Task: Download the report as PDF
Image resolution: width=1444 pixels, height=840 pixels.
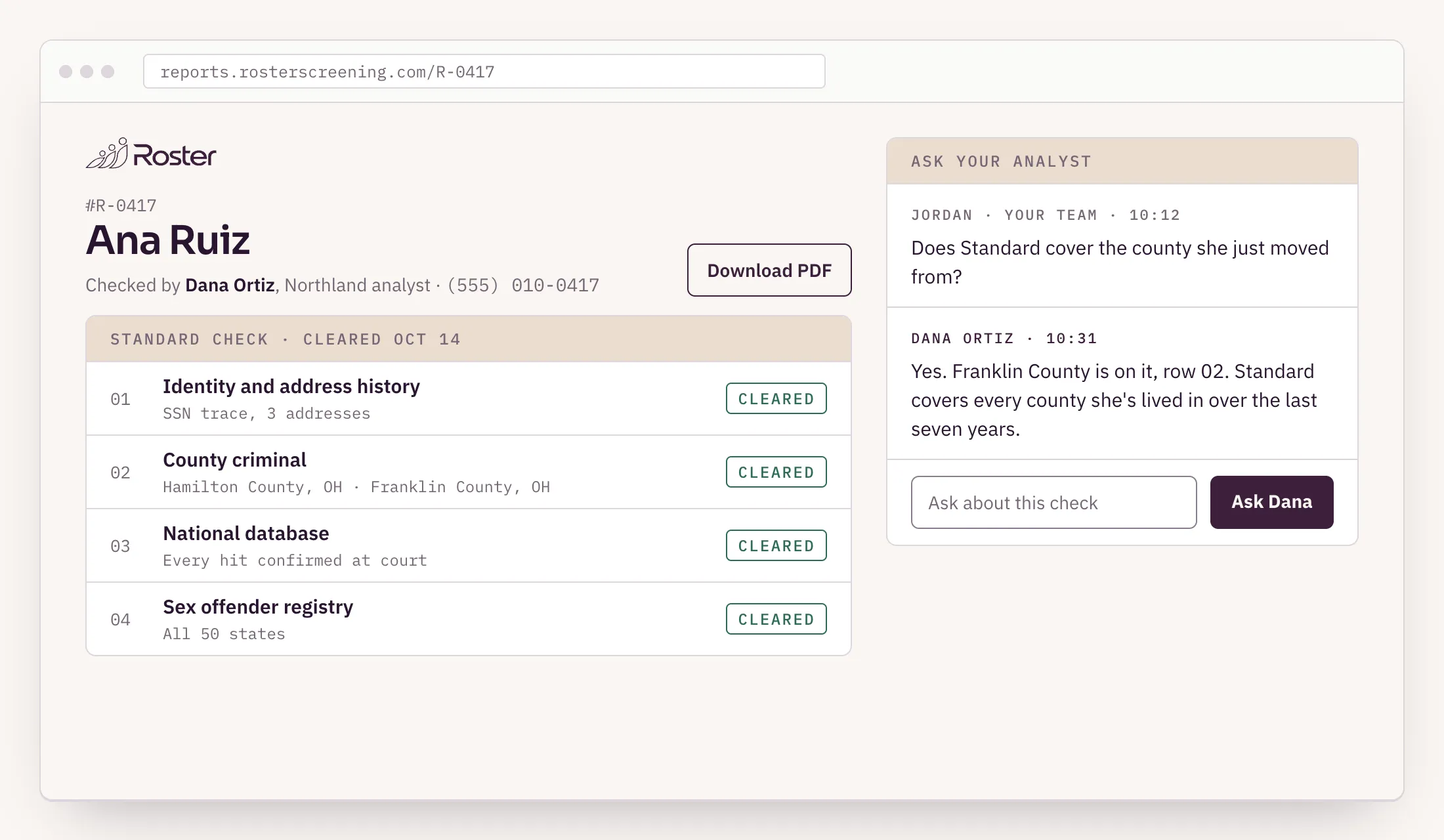Action: tap(769, 270)
